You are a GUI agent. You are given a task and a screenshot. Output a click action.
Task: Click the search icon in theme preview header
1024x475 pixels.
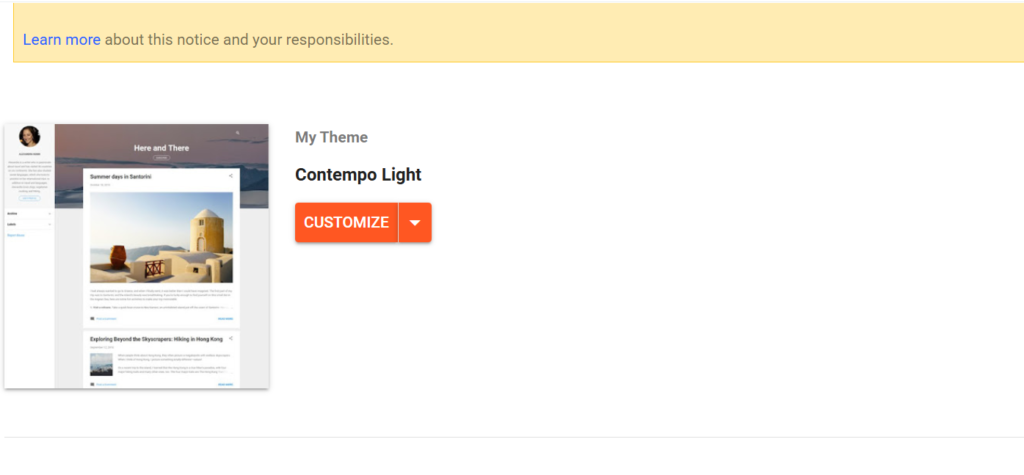click(238, 133)
